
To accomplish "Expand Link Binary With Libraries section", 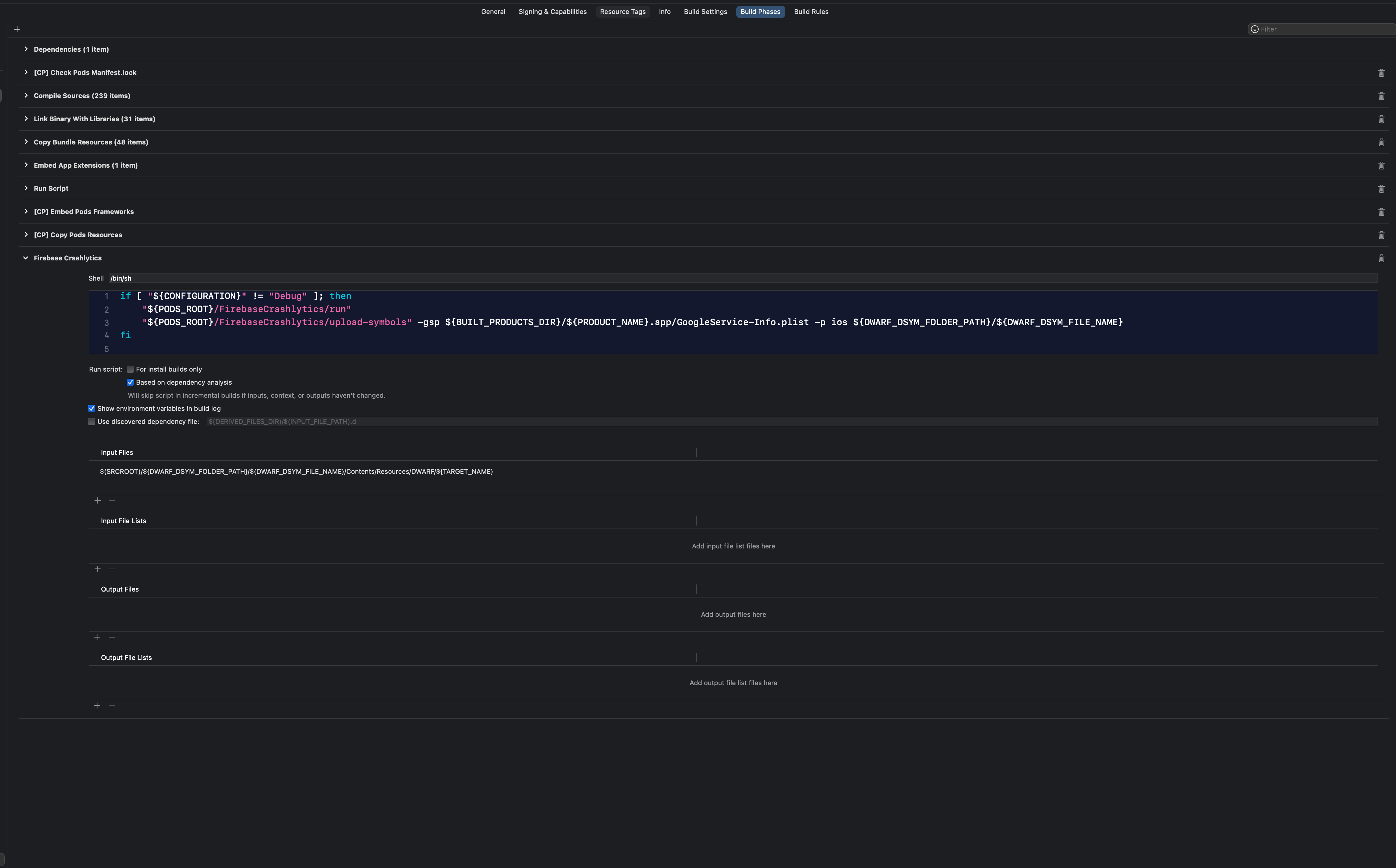I will click(x=26, y=119).
